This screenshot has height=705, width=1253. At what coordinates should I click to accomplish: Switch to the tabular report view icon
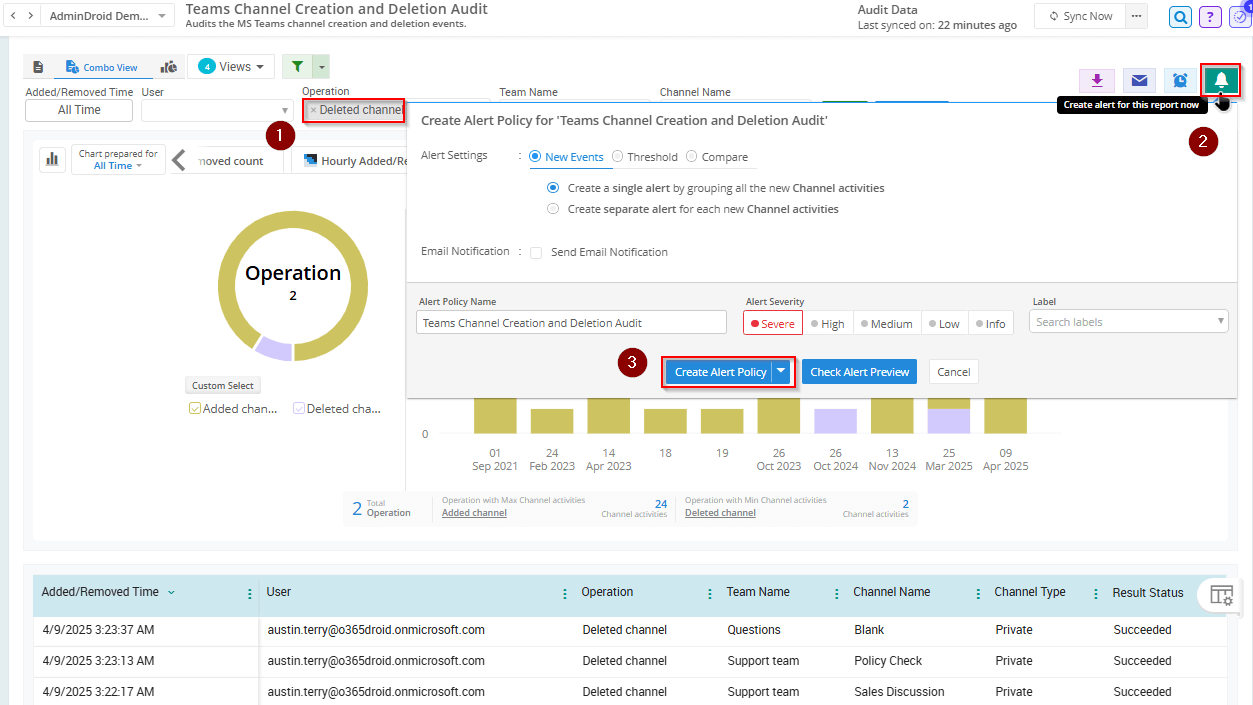[x=38, y=66]
